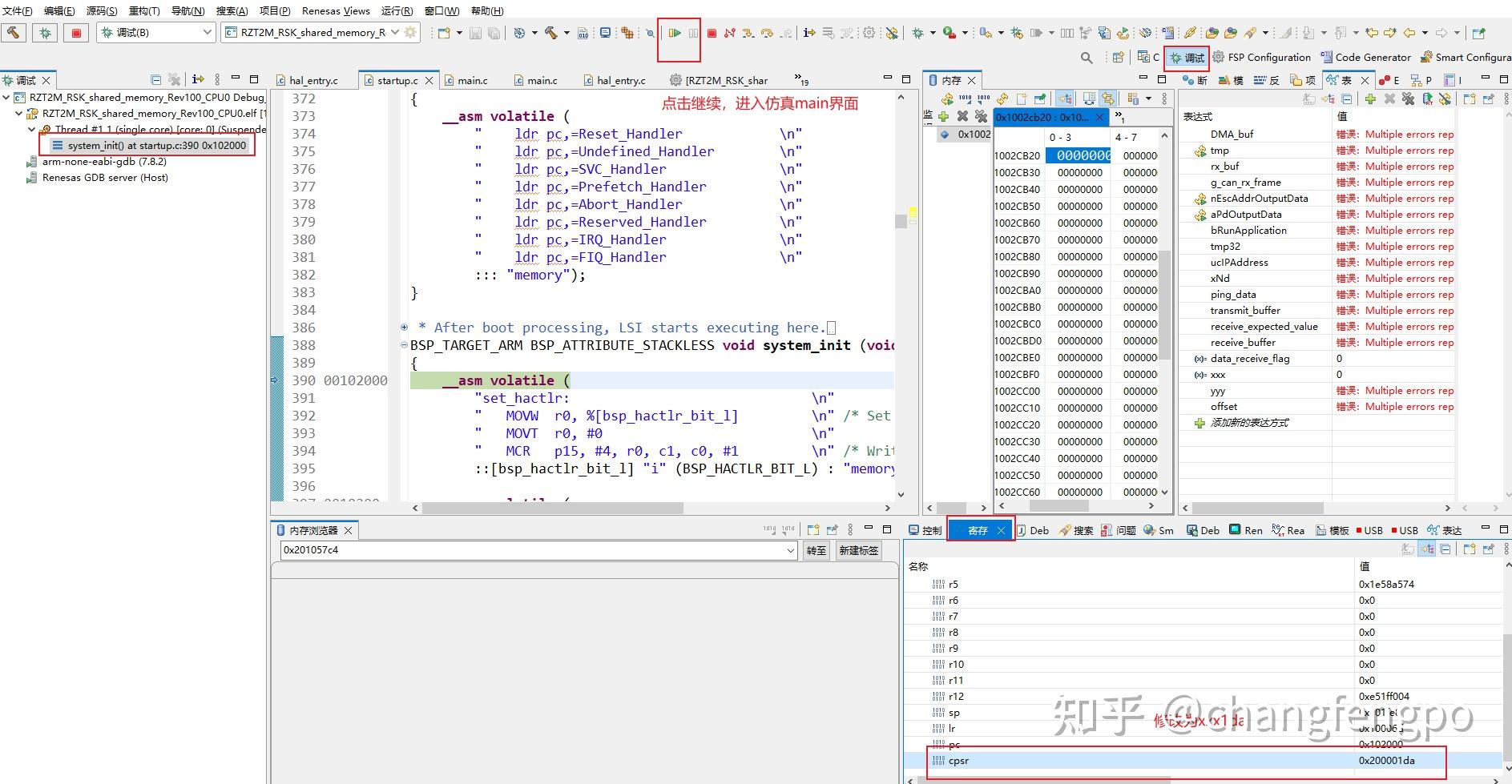This screenshot has height=784, width=1512.
Task: Open the FSP Configuration perspective
Action: pos(1262,58)
